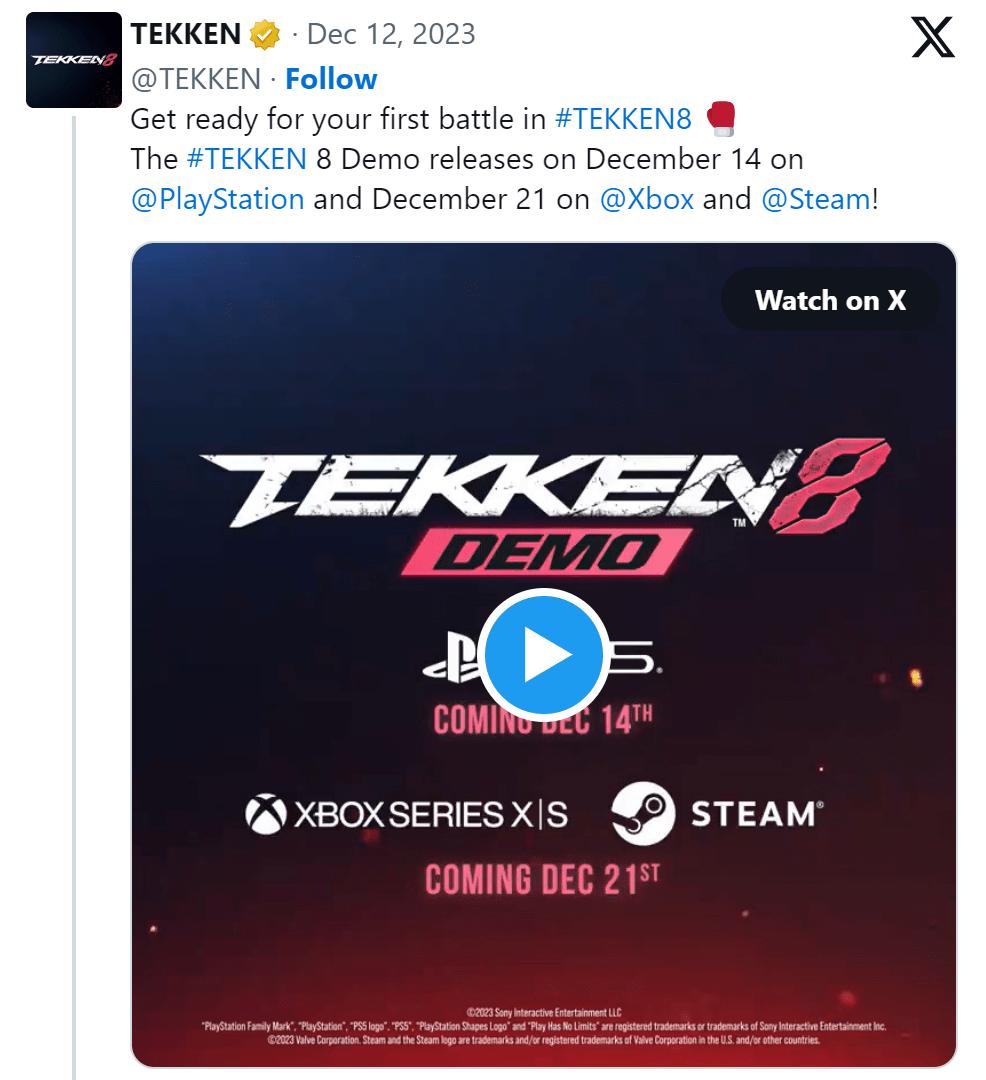Click the TEKKEN display name
The width and height of the screenshot is (986, 1080).
186,34
